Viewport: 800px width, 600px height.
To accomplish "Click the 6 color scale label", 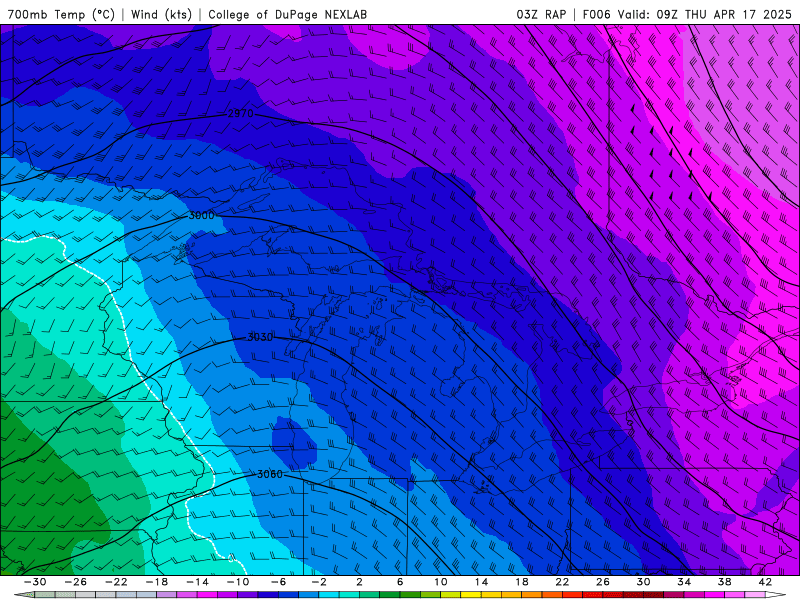I will pos(400,582).
